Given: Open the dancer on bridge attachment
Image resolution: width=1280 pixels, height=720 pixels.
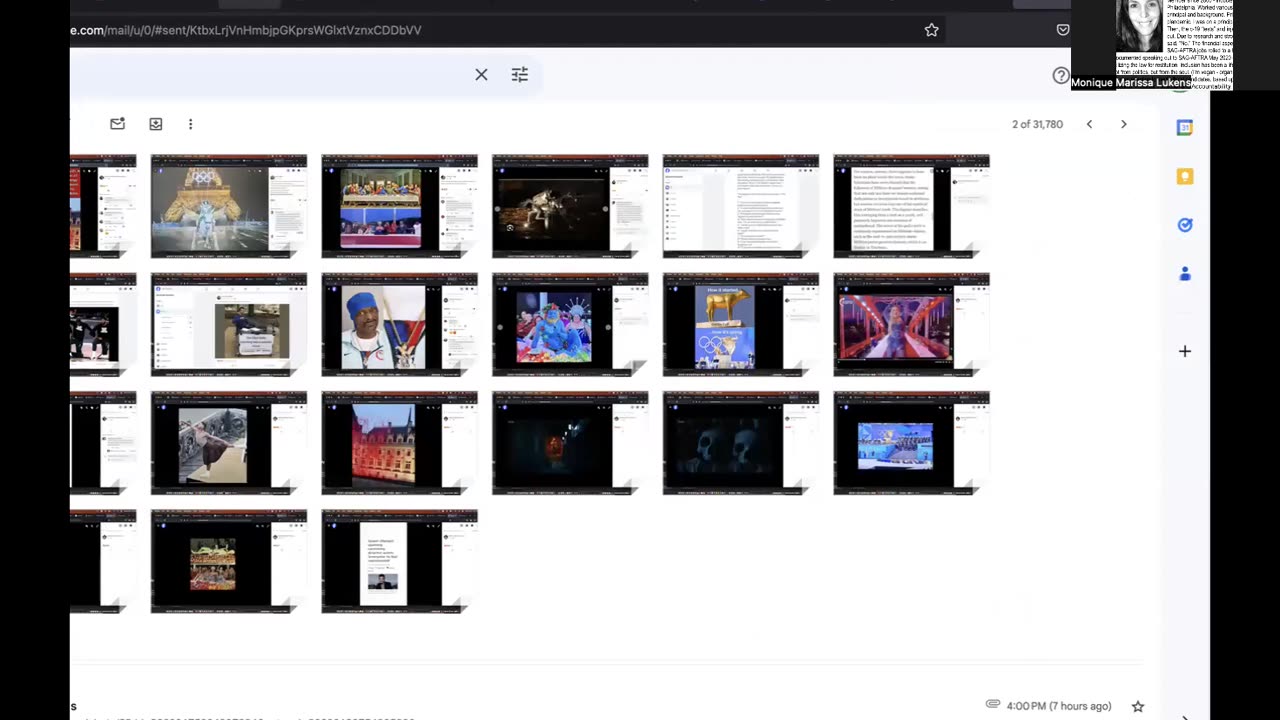Looking at the screenshot, I should pos(229,443).
